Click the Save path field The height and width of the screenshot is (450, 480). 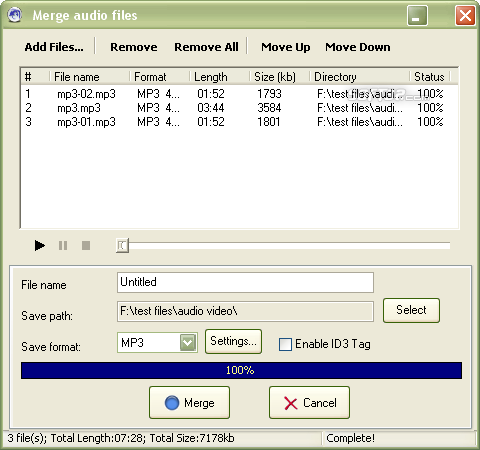click(x=245, y=311)
